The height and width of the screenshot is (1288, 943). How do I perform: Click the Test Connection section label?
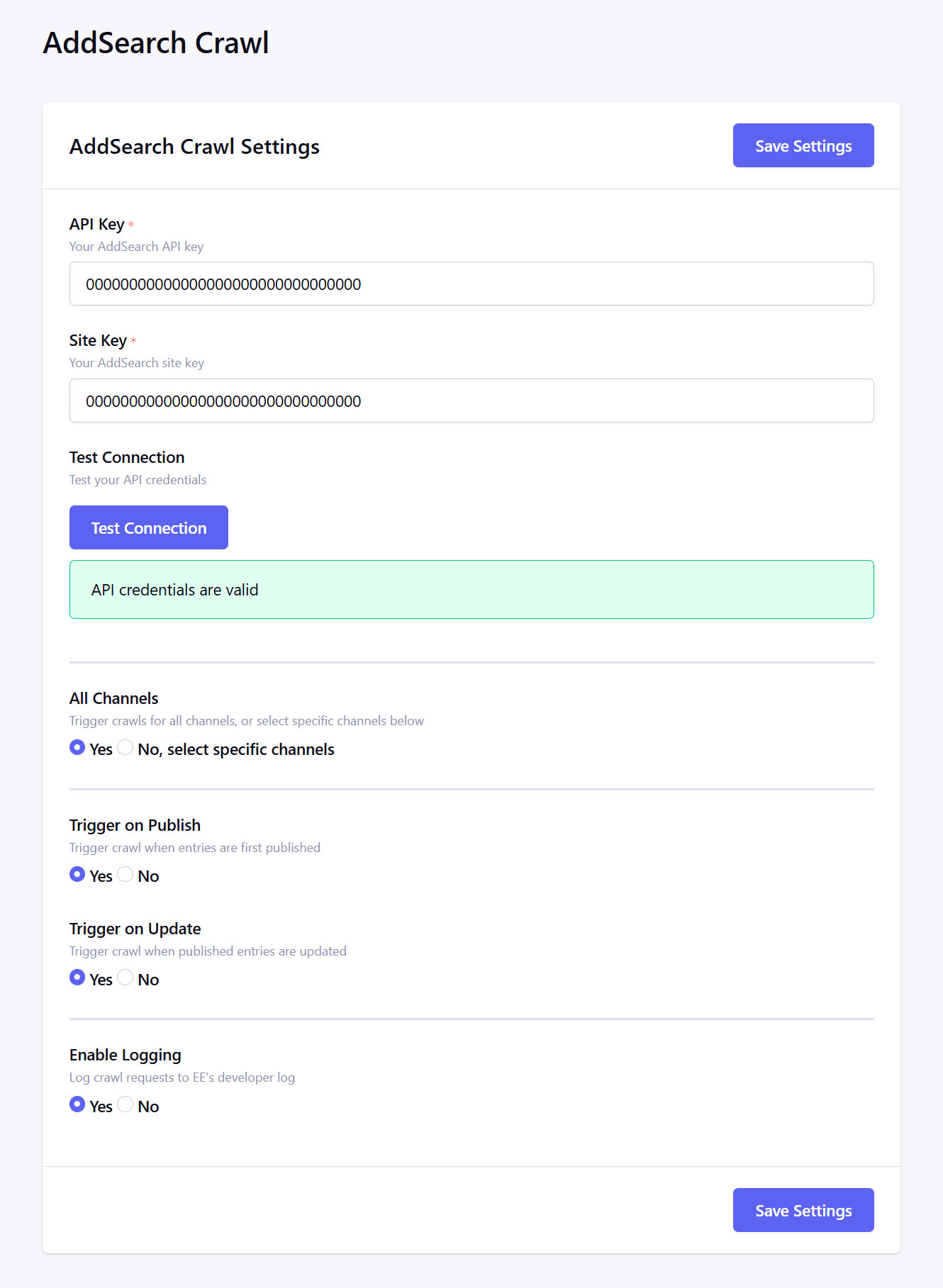click(127, 457)
